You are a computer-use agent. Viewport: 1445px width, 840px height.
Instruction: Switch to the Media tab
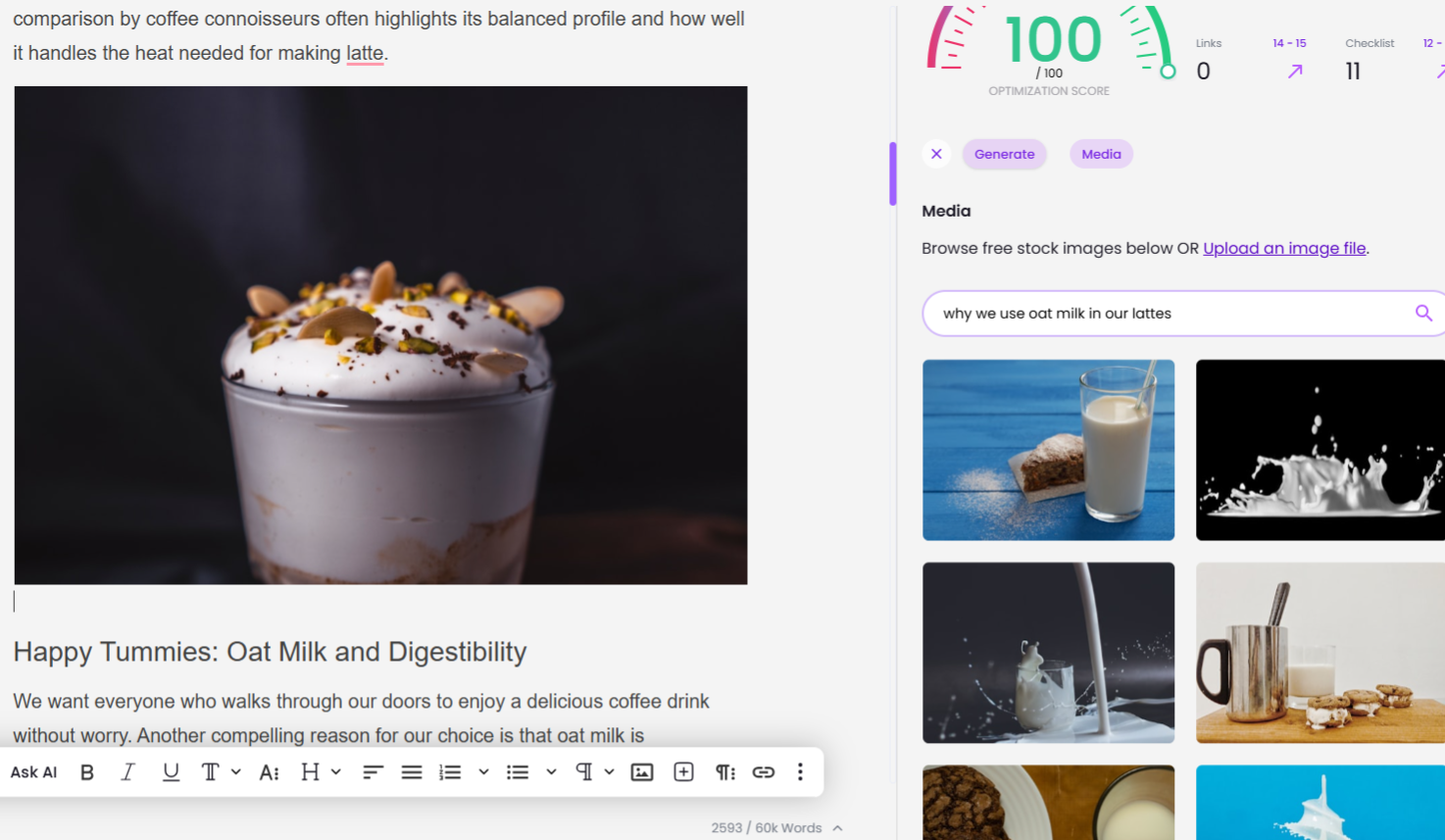click(1101, 154)
